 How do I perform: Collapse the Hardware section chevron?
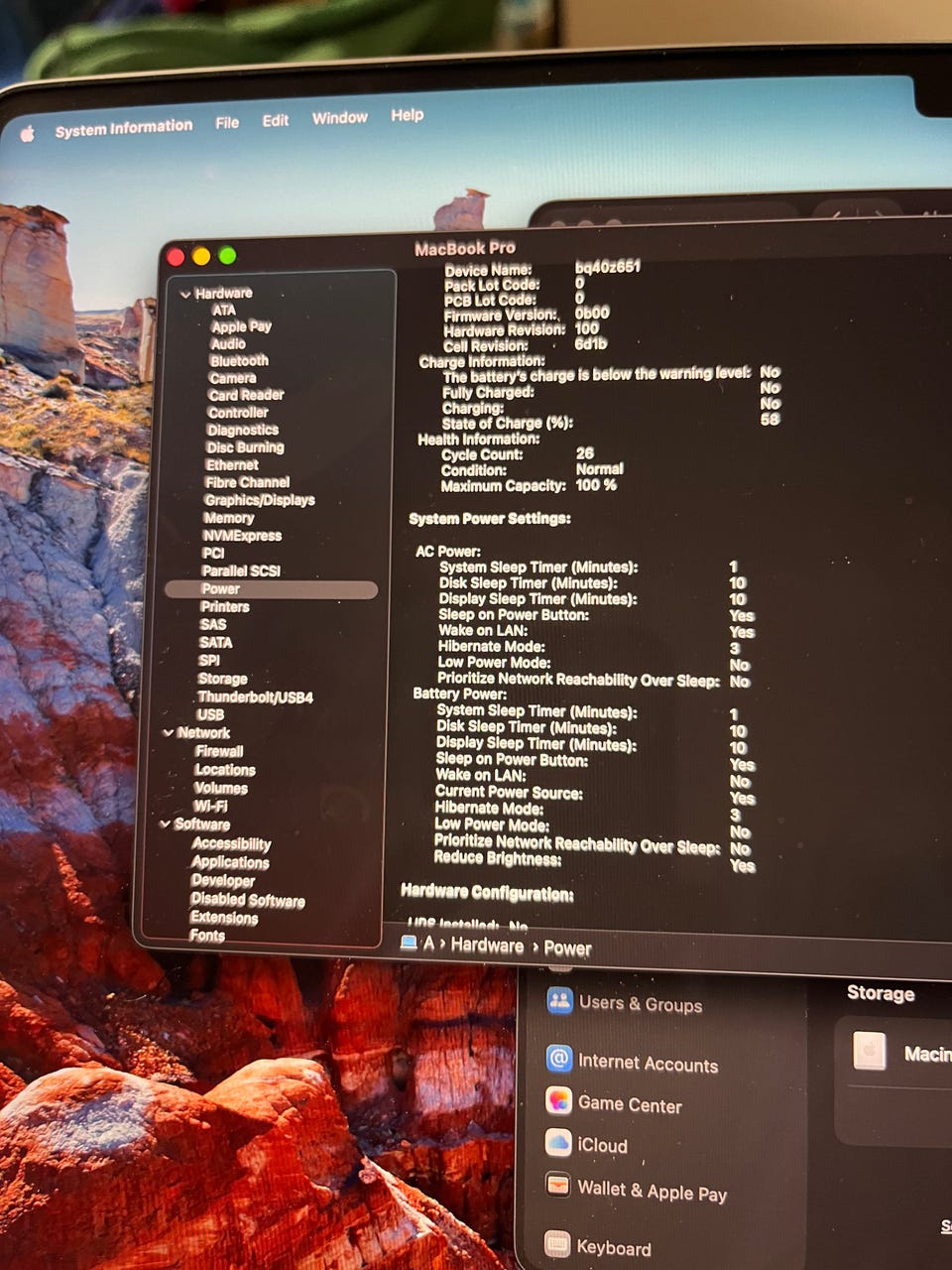click(185, 295)
